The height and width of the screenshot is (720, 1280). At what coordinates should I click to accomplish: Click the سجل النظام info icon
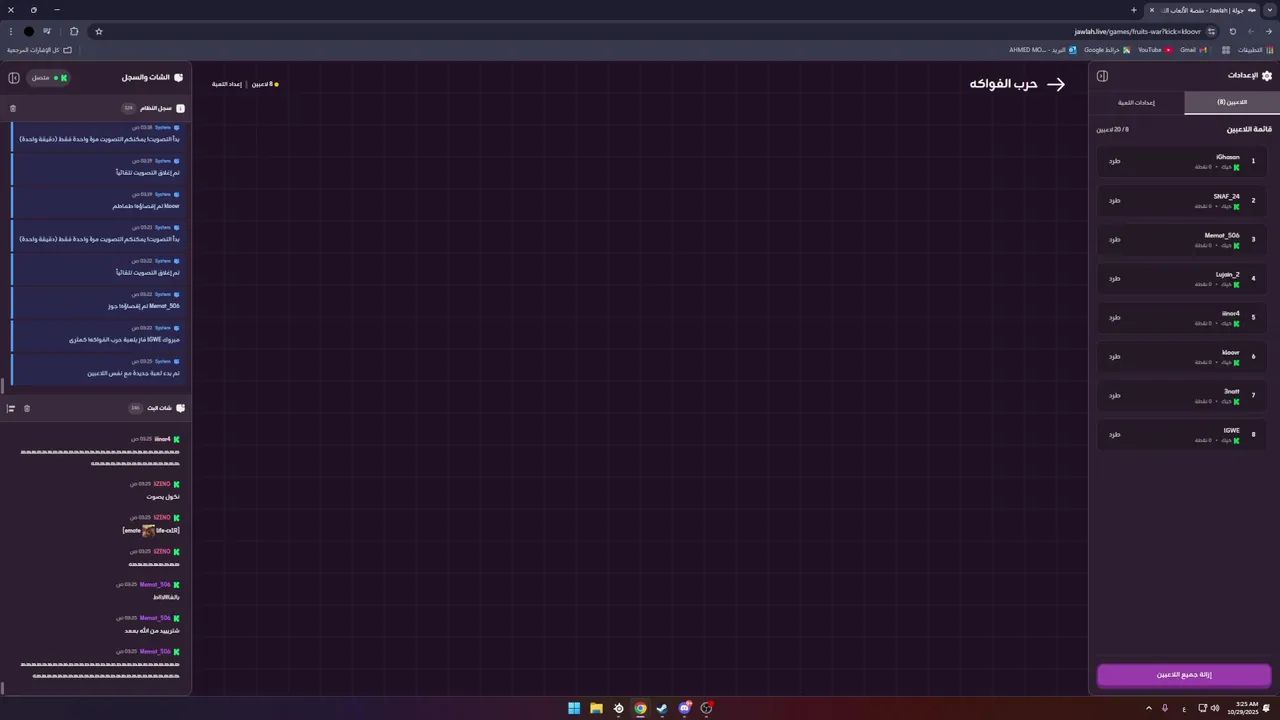pyautogui.click(x=180, y=108)
